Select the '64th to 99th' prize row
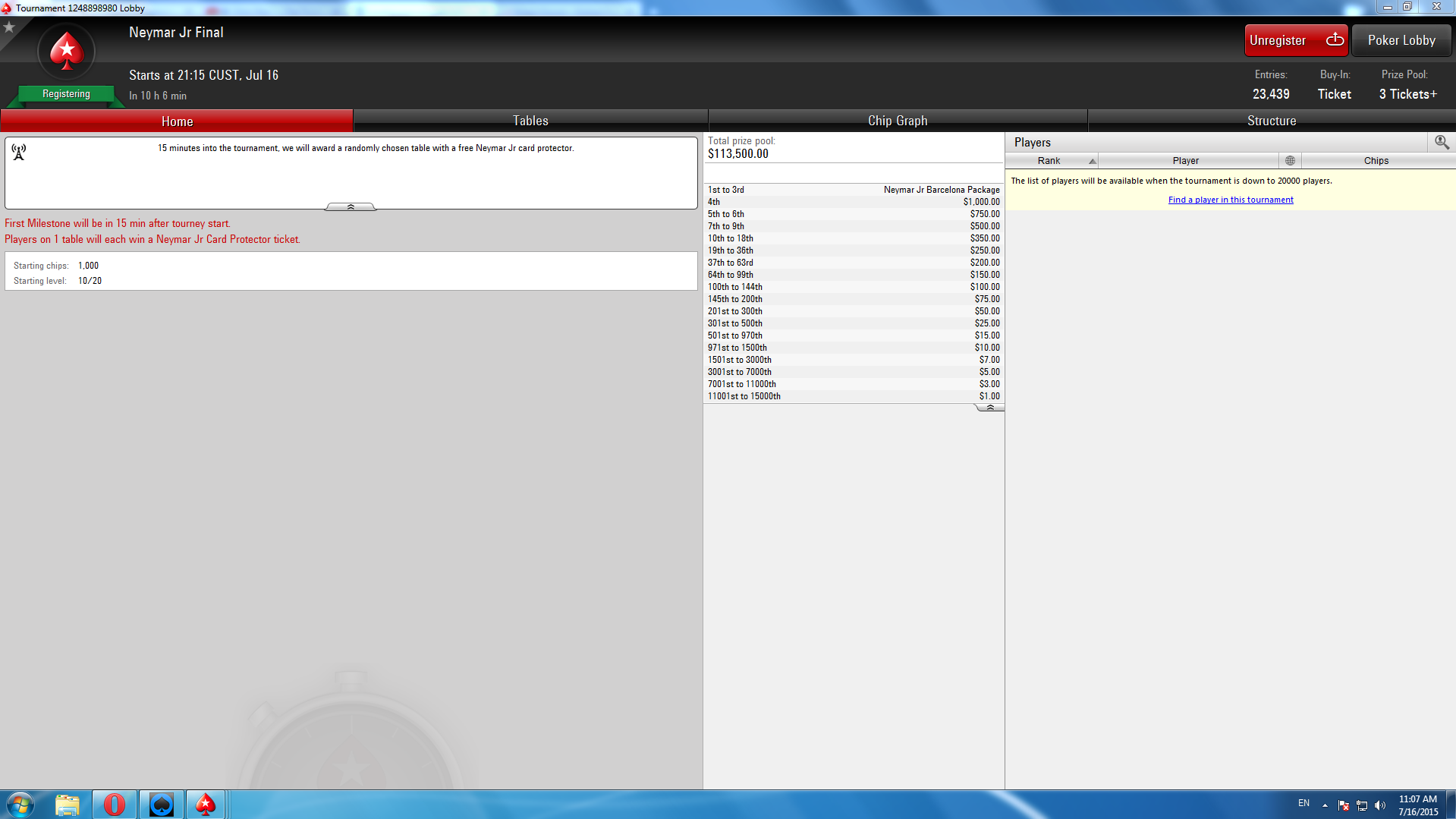 point(854,275)
